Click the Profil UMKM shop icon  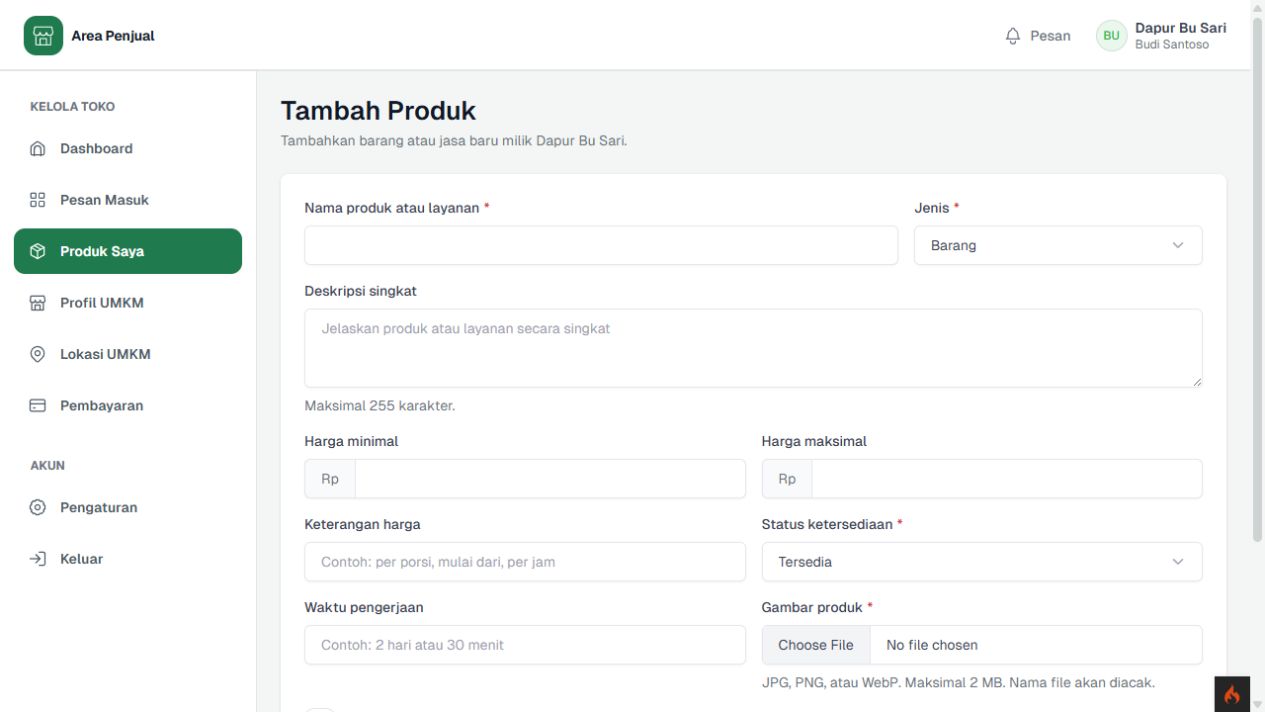(x=38, y=303)
